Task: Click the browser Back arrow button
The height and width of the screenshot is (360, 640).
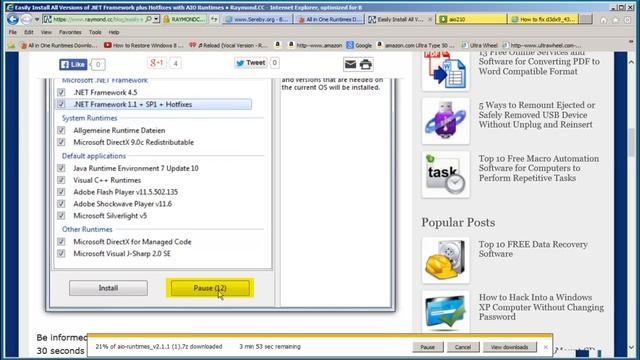Action: pyautogui.click(x=13, y=19)
